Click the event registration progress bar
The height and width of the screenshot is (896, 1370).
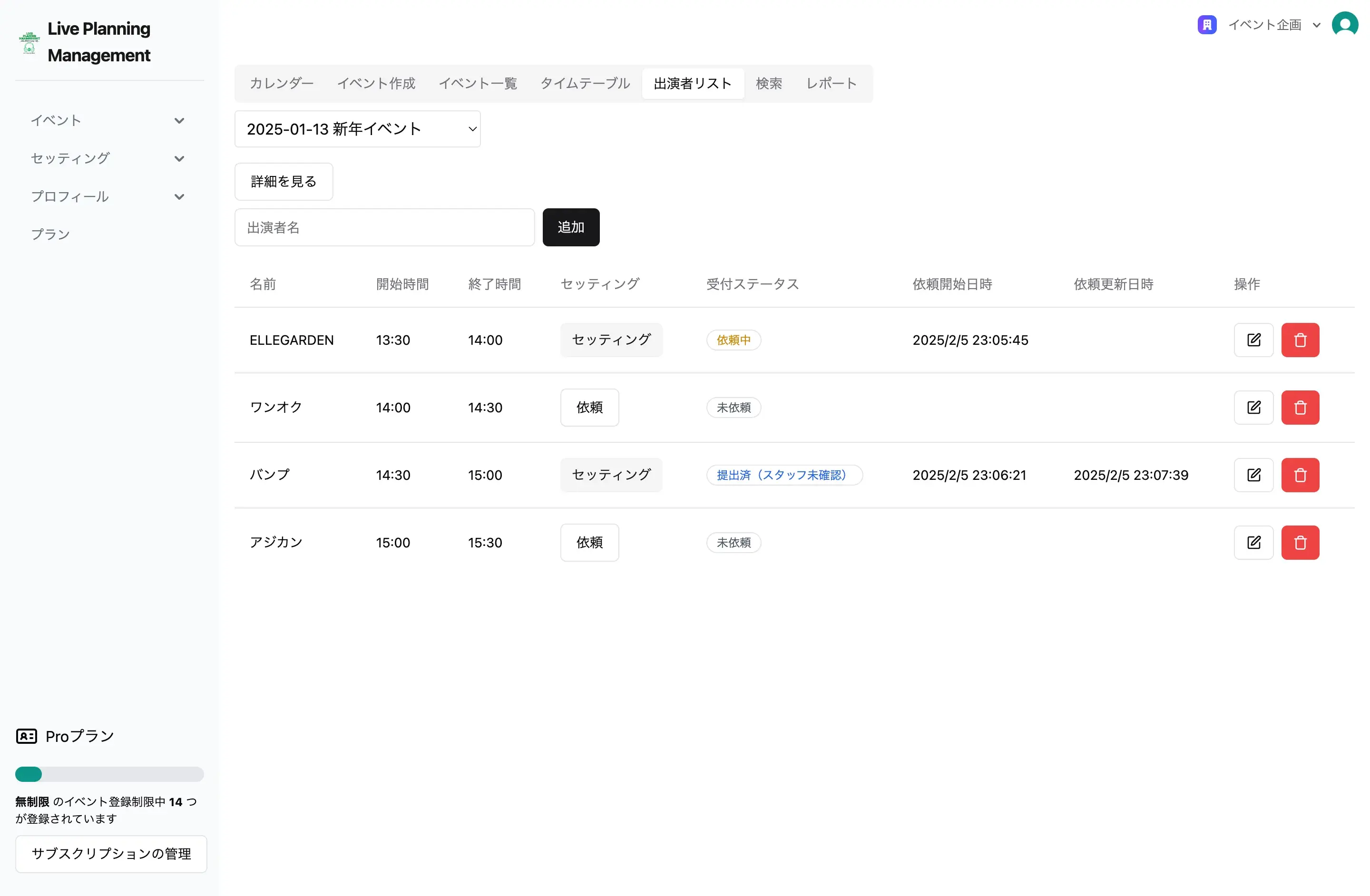[109, 774]
